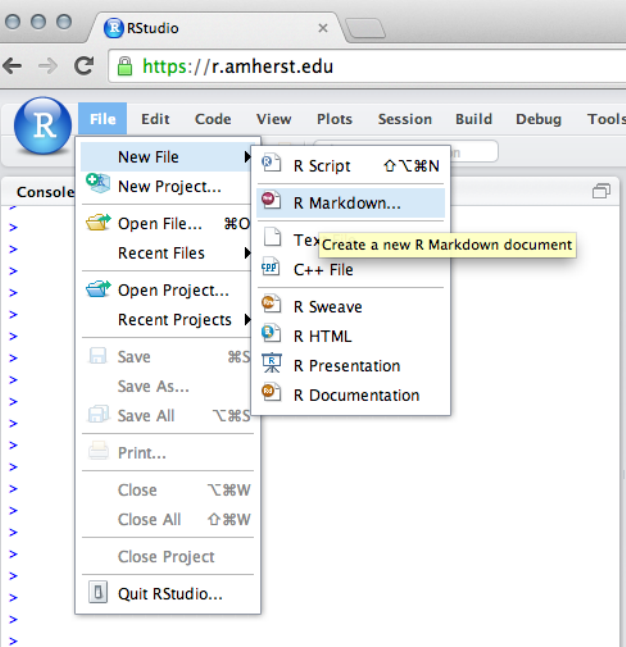The width and height of the screenshot is (626, 647).
Task: Open a new browser tab
Action: click(x=366, y=28)
